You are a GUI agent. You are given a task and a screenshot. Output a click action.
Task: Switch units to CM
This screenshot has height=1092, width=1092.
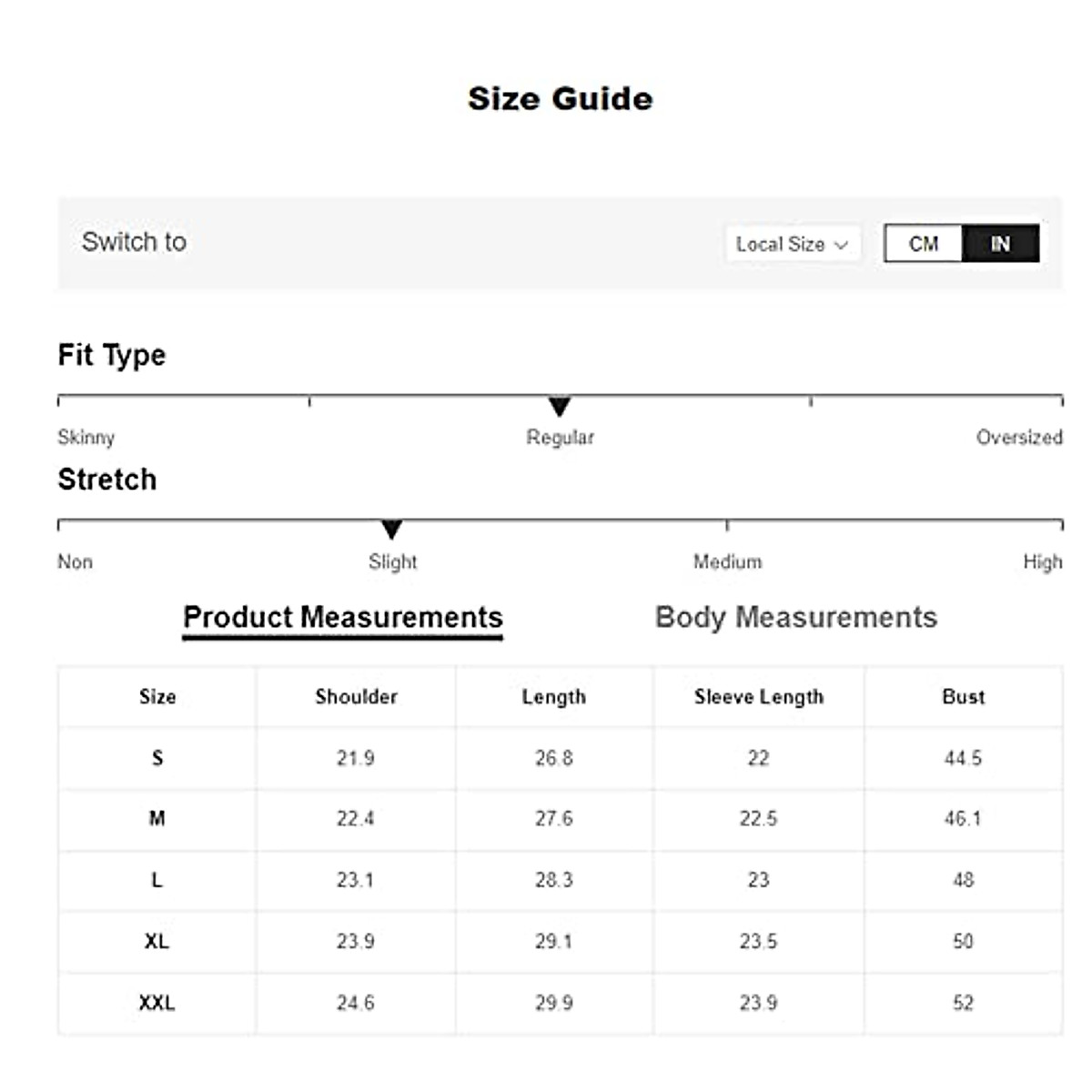[923, 244]
